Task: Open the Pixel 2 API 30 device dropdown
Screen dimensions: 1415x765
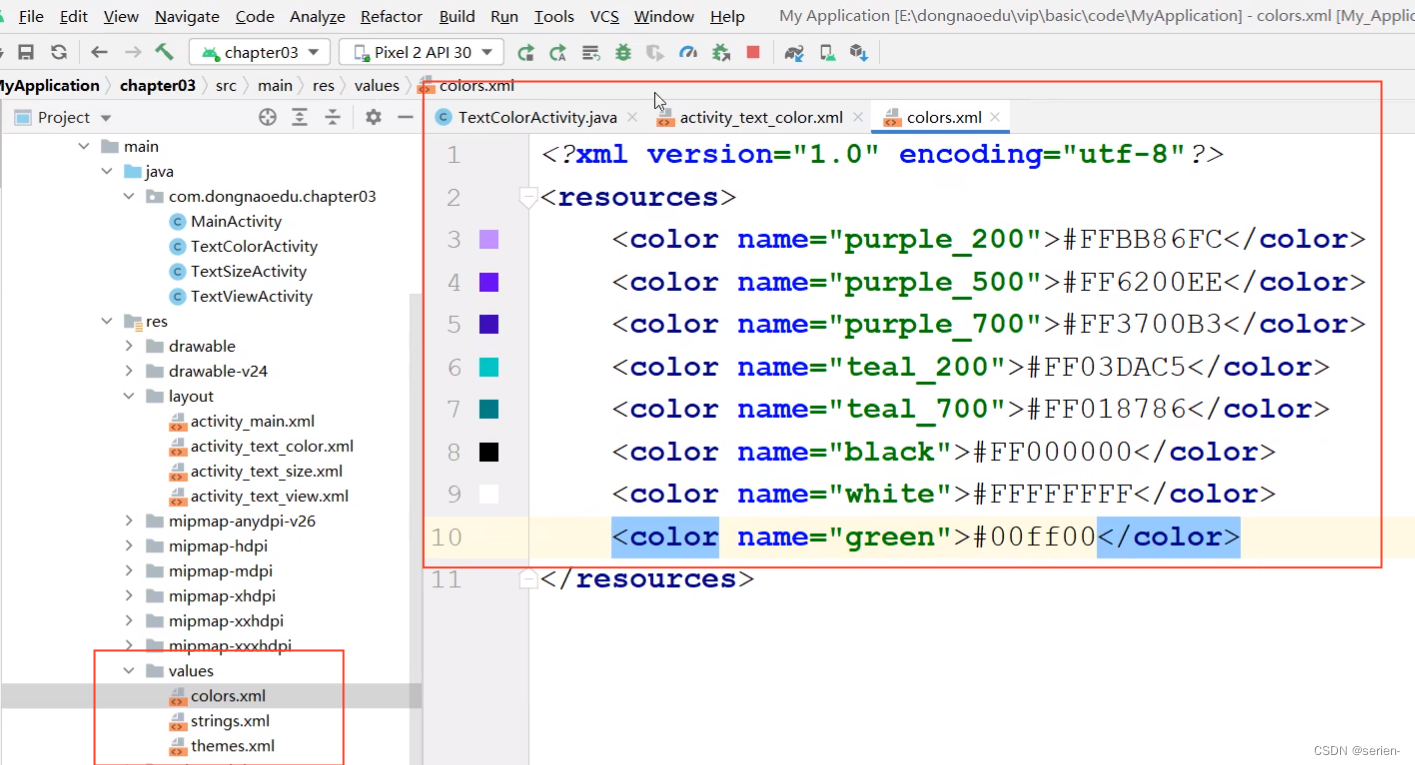Action: tap(421, 52)
